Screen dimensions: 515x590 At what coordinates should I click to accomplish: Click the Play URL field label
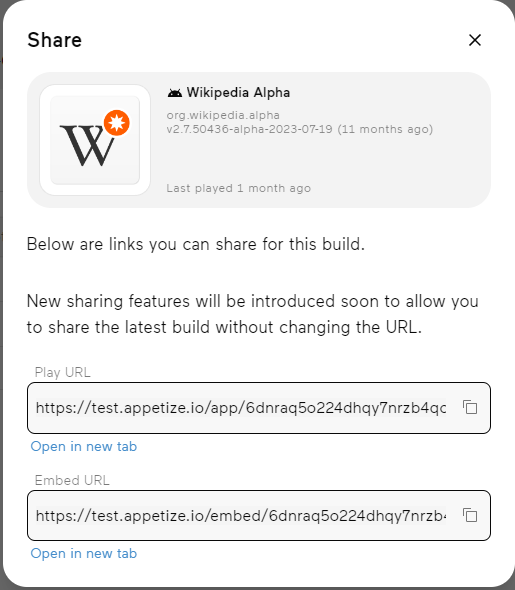62,372
